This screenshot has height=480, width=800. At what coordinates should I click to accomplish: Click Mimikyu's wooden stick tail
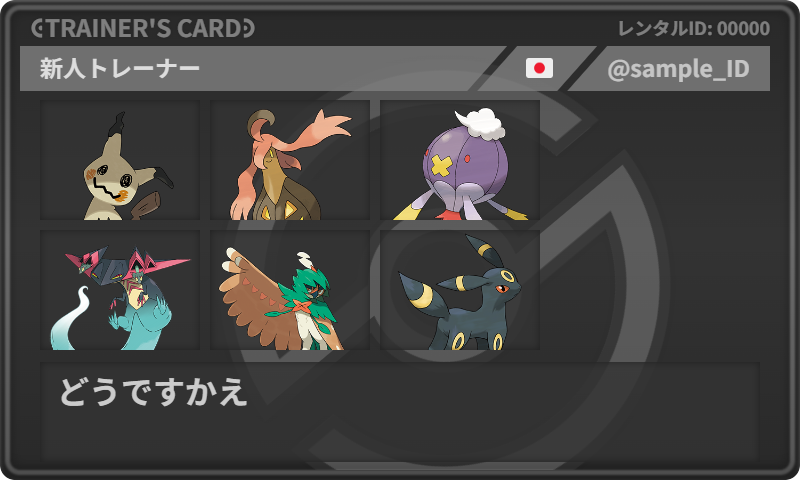(x=146, y=206)
